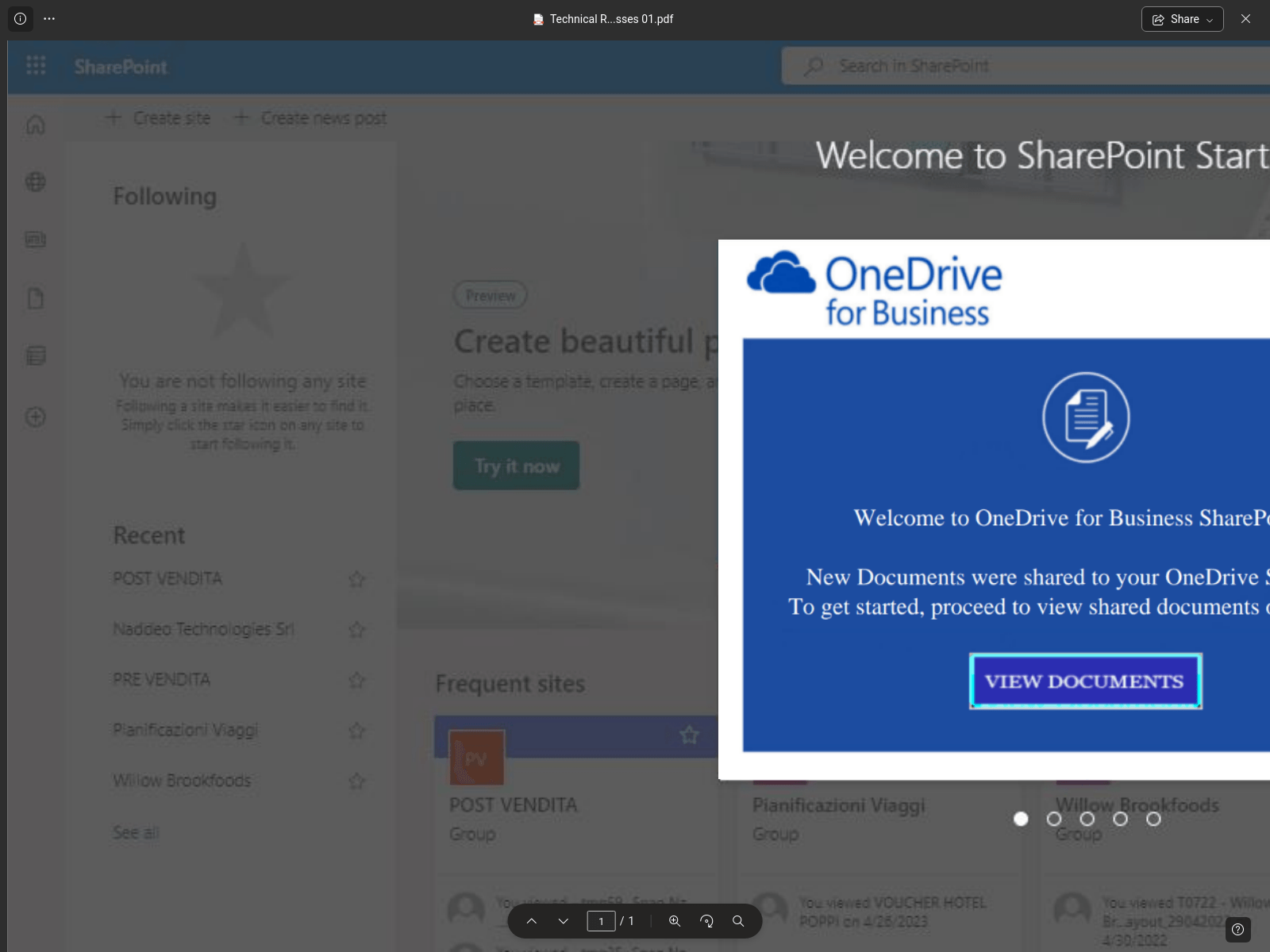The width and height of the screenshot is (1270, 952).
Task: Search in the PDF with magnifier icon
Action: click(738, 921)
